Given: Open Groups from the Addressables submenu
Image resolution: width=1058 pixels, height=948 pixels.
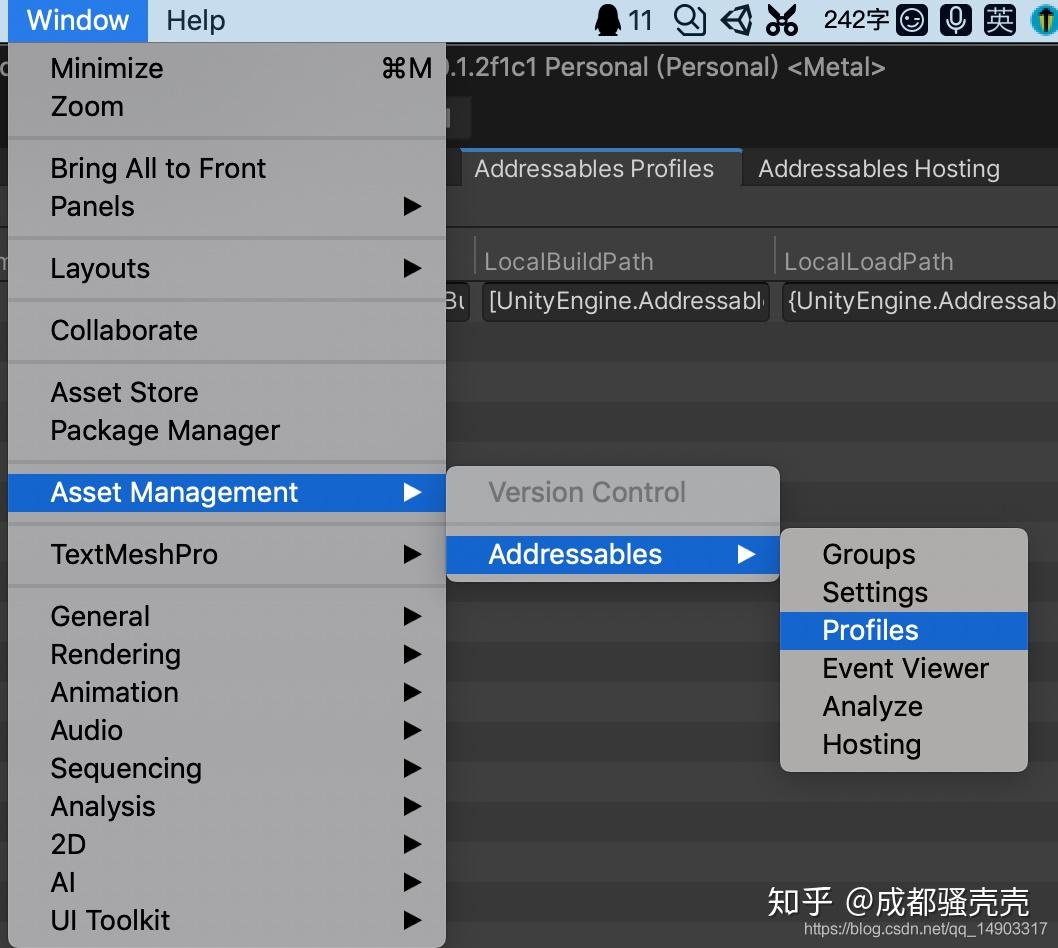Looking at the screenshot, I should tap(867, 554).
